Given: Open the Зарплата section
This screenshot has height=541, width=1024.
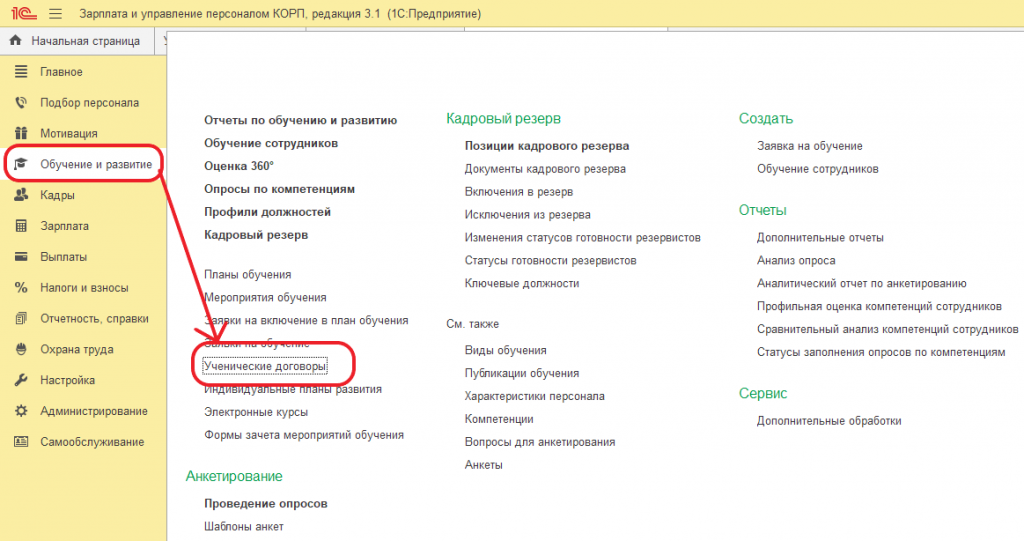Looking at the screenshot, I should click(64, 226).
